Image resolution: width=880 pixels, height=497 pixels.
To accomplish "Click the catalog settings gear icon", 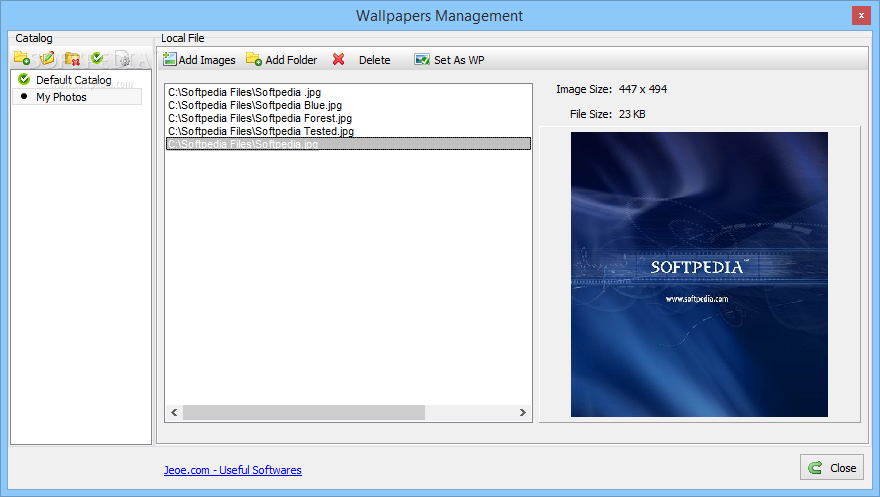I will tap(123, 58).
